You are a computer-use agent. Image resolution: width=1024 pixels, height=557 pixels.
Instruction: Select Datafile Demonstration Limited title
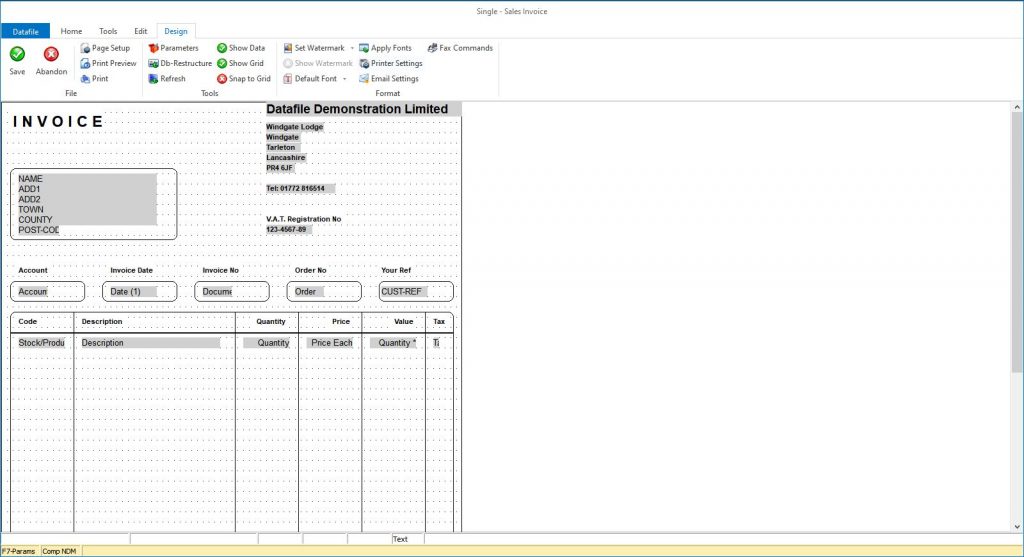pyautogui.click(x=357, y=109)
